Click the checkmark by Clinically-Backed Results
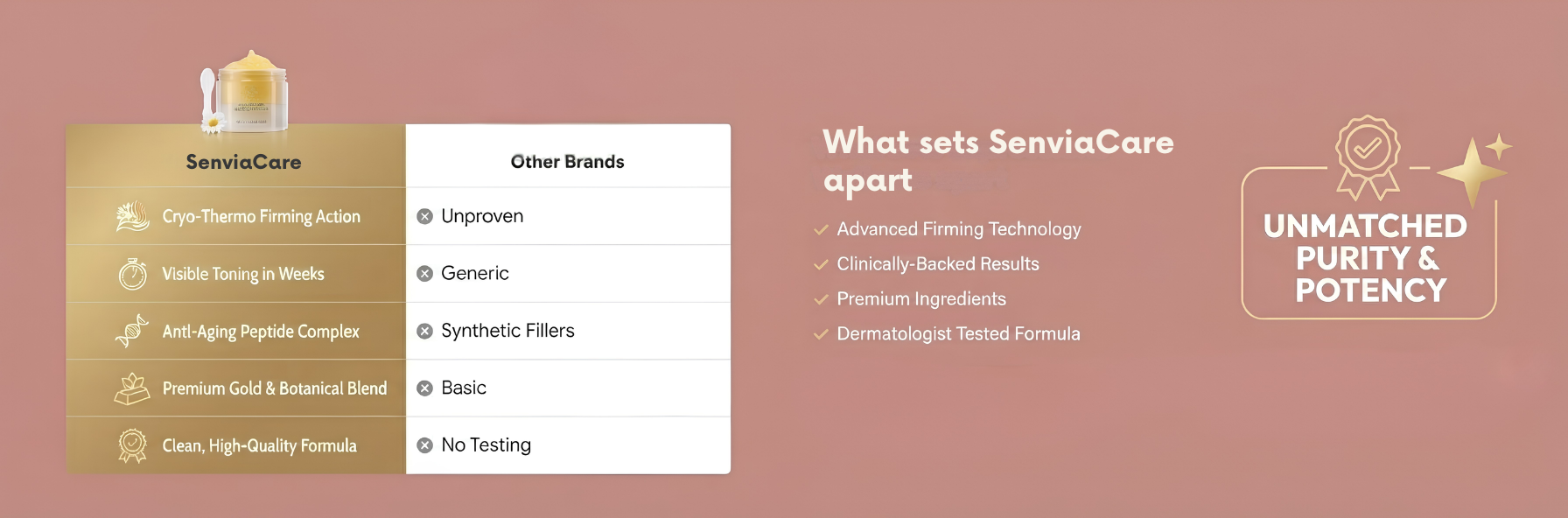Image resolution: width=1568 pixels, height=518 pixels. 821,264
